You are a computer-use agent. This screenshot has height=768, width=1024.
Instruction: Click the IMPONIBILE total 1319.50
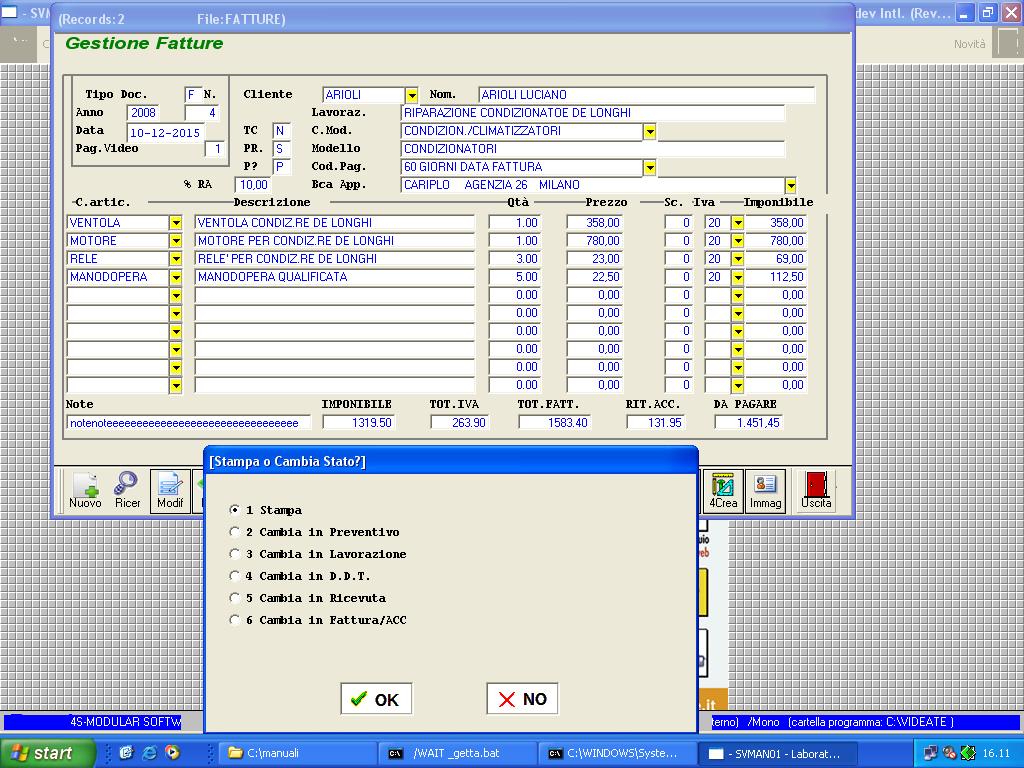click(x=358, y=423)
